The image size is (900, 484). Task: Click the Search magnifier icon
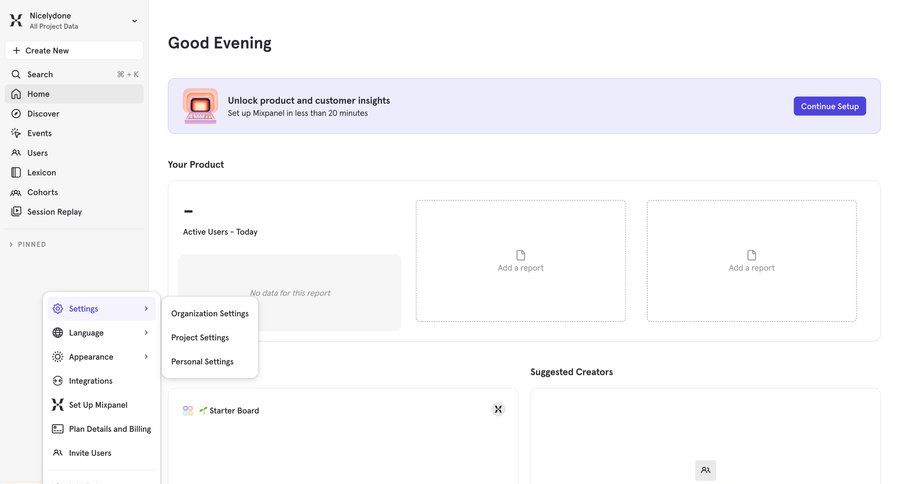point(16,74)
